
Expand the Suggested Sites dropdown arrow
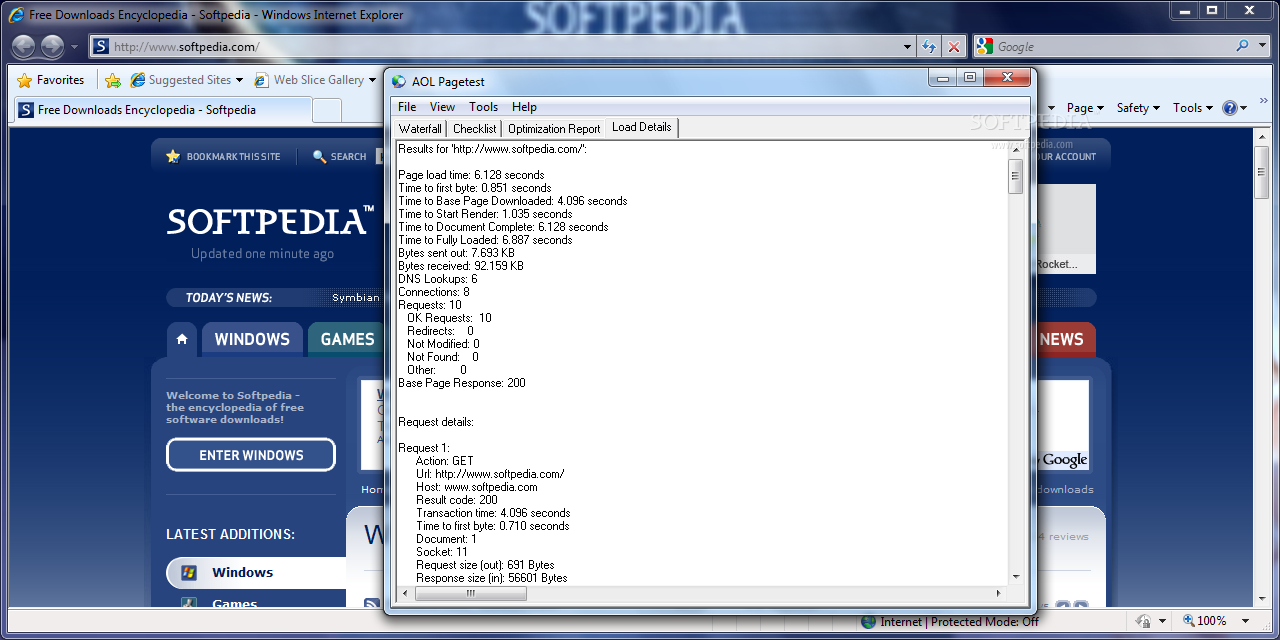pos(239,80)
